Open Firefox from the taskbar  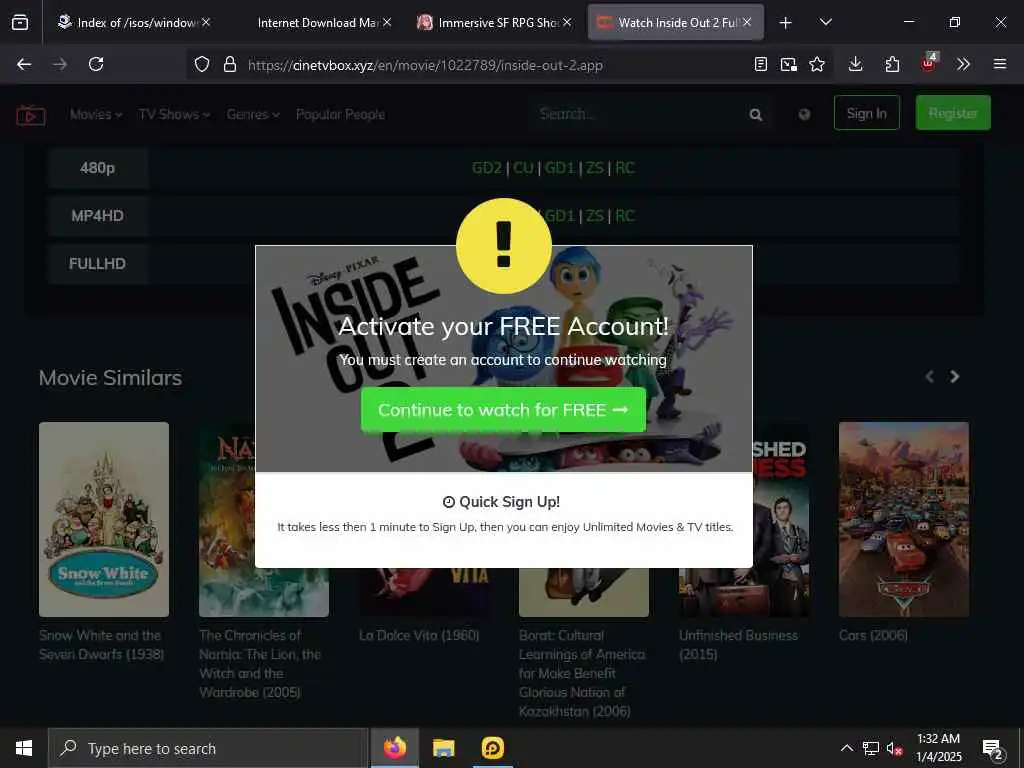(x=394, y=748)
